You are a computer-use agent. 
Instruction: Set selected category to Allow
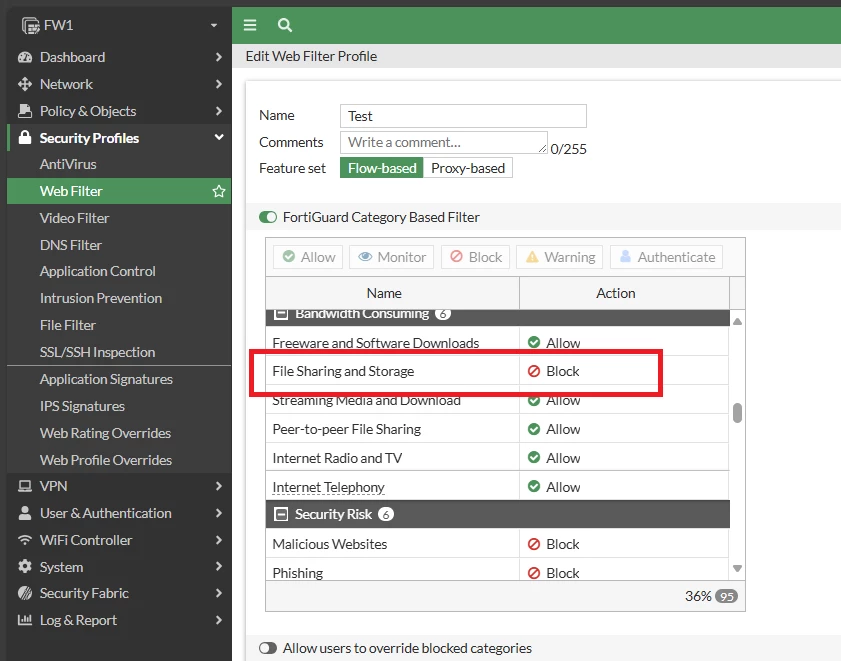(x=308, y=257)
